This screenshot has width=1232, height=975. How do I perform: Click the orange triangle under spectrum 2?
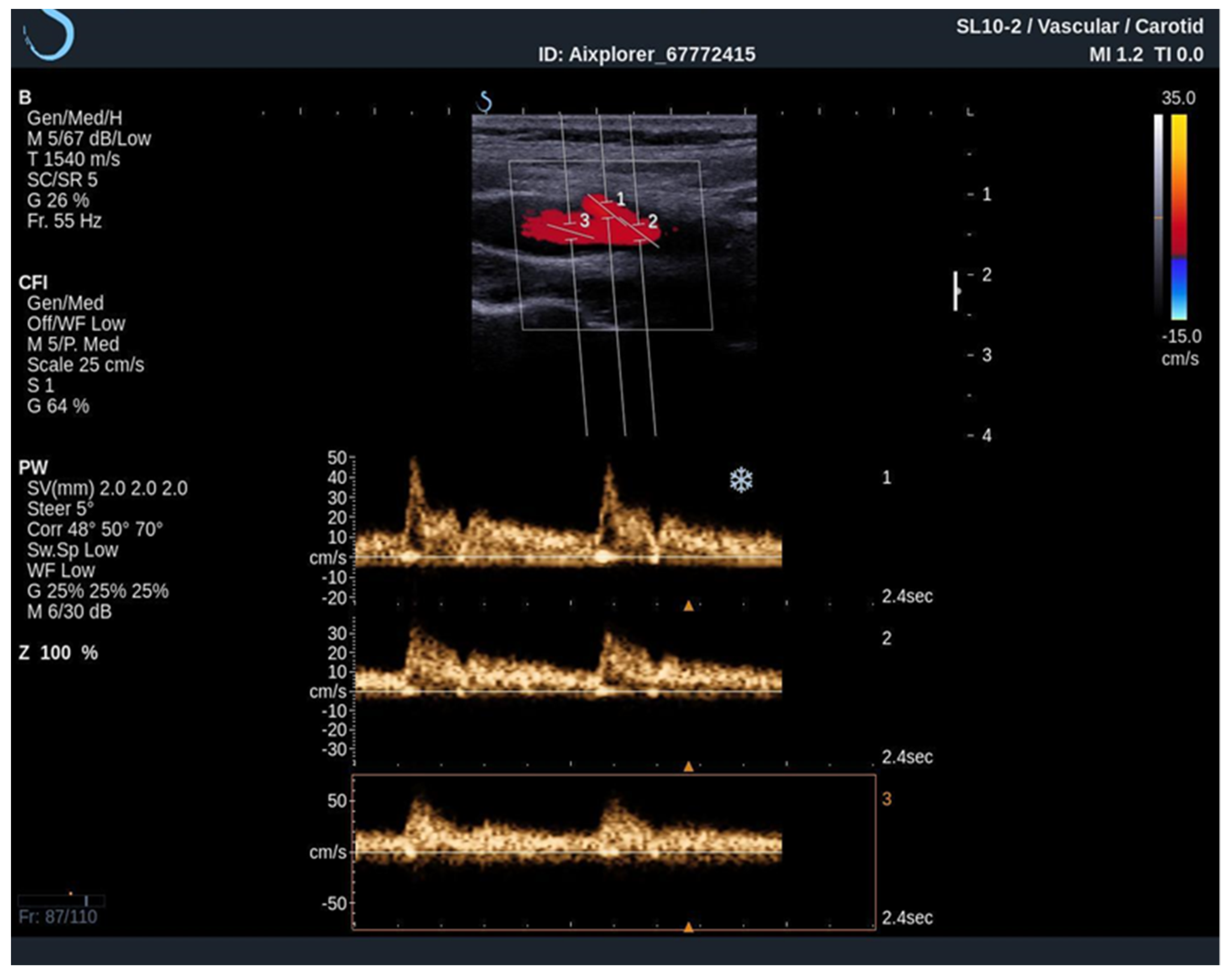[x=689, y=767]
